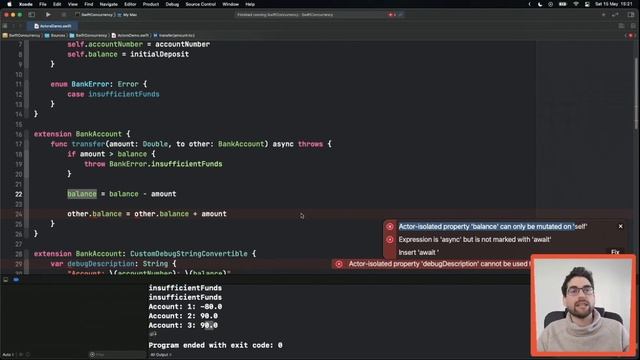Click the battery icon in the menu bar
Screen dimensions: 640x360
coord(562,4)
